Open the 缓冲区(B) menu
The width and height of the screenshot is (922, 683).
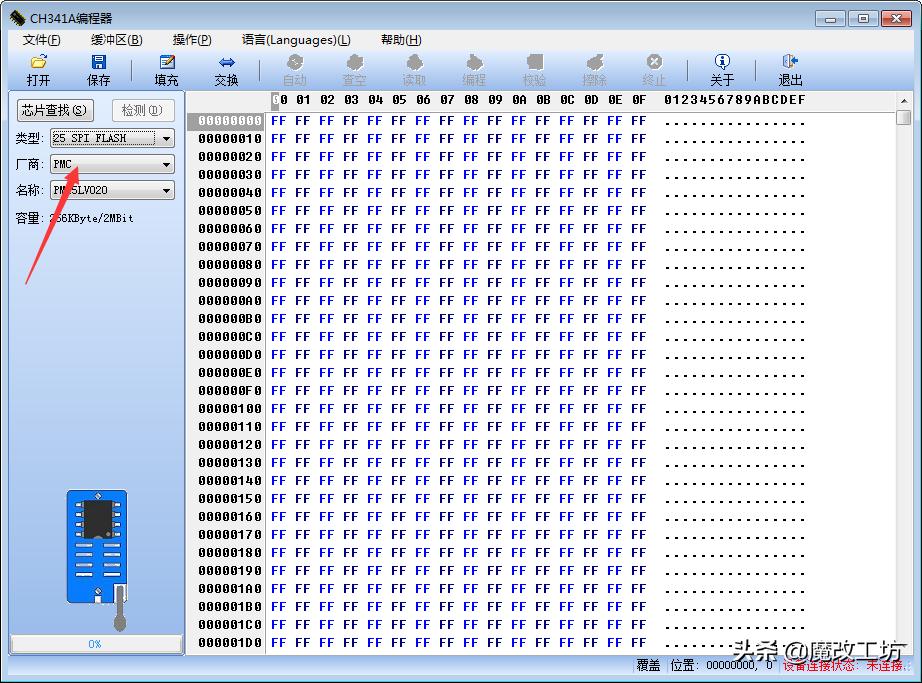[116, 40]
